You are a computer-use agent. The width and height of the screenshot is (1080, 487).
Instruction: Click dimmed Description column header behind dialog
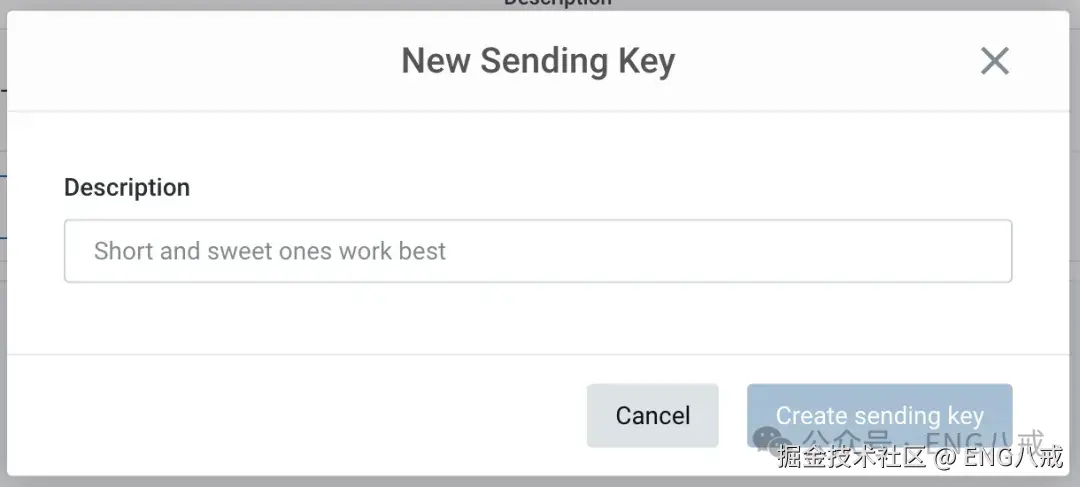click(557, 3)
